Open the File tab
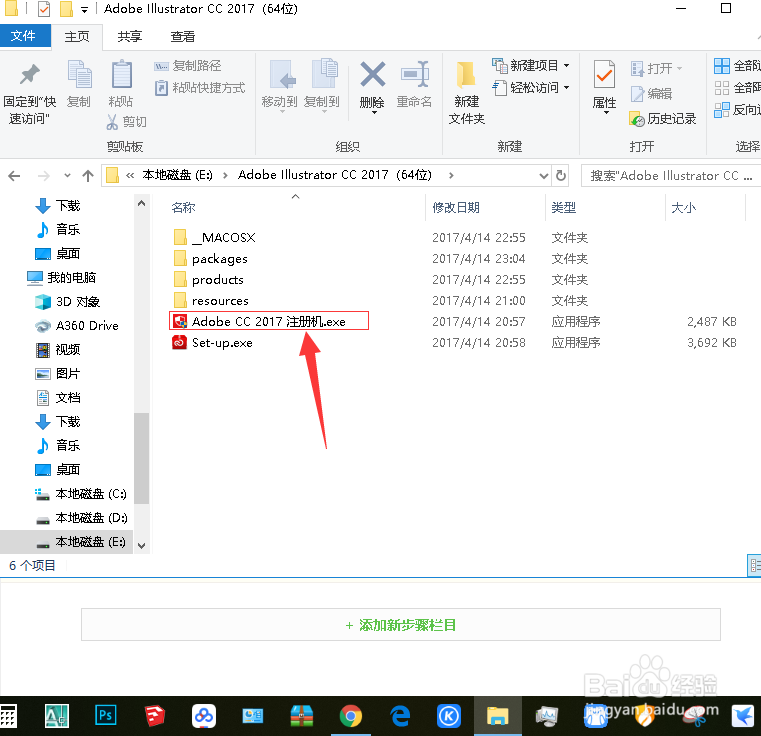 pos(23,36)
